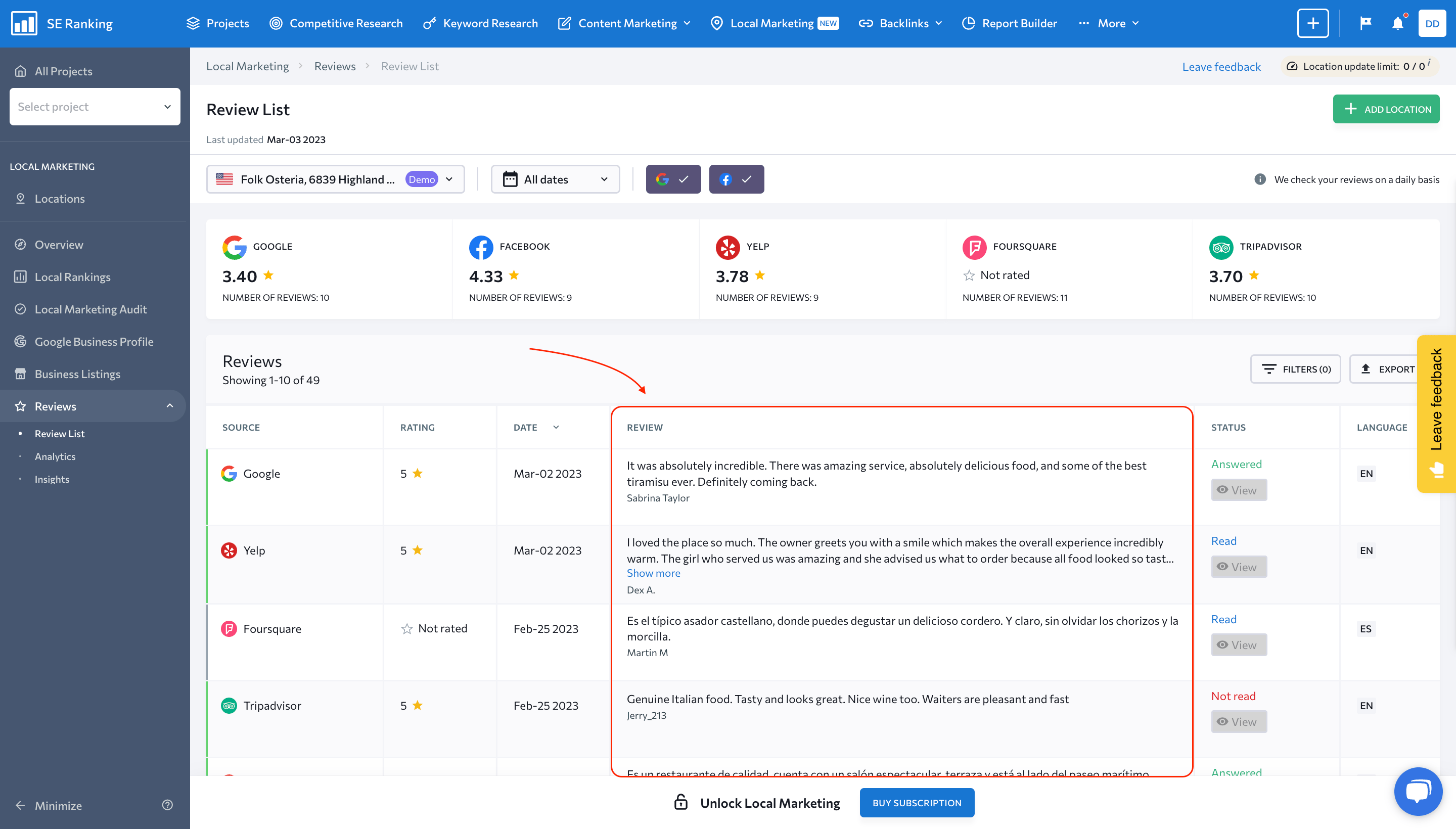1456x829 pixels.
Task: Open the live chat bubble icon
Action: (1419, 792)
